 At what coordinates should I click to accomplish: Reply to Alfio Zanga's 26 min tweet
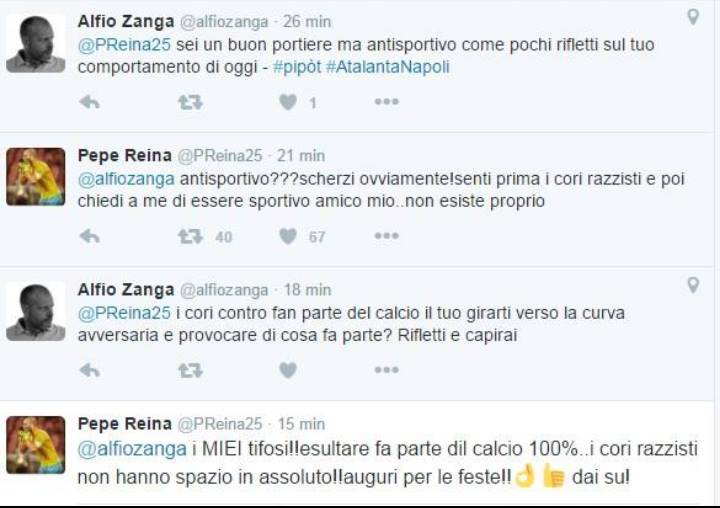[x=90, y=102]
